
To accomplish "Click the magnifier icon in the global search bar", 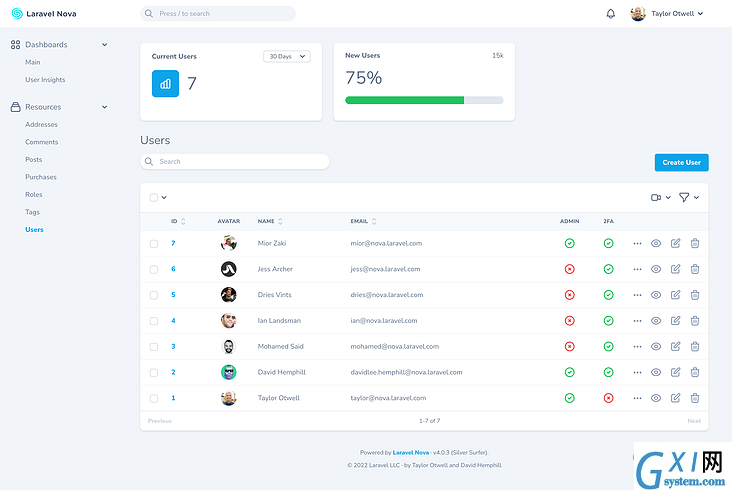I will (149, 14).
